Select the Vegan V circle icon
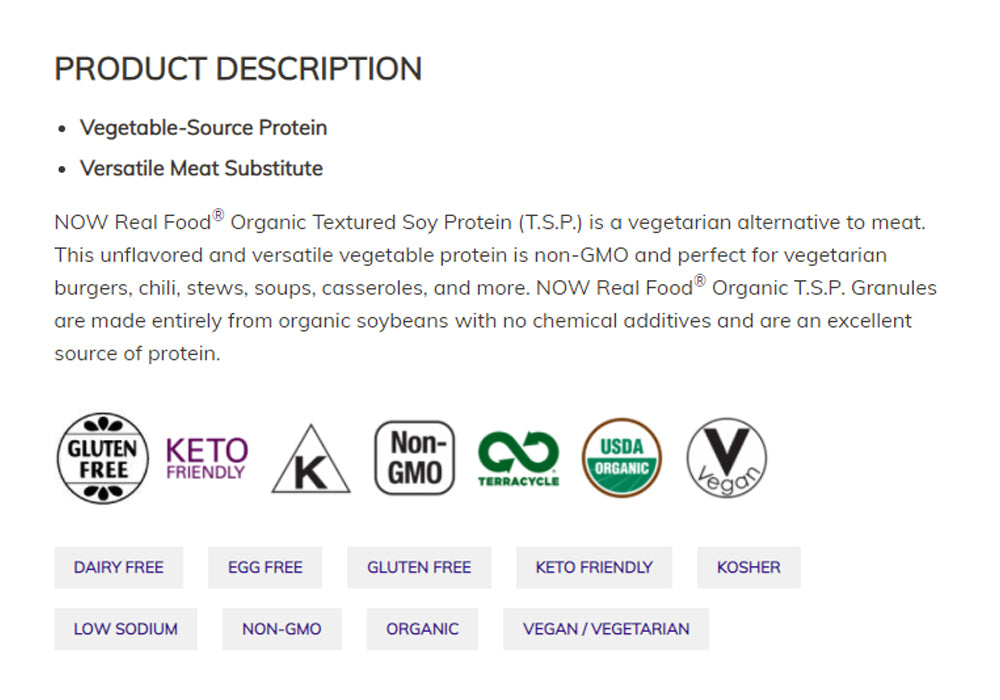 tap(726, 458)
